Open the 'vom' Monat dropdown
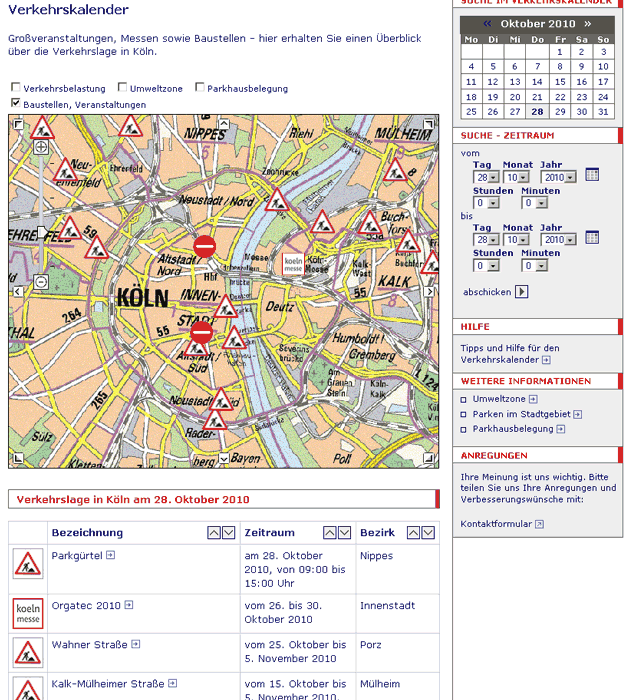Viewport: 626px width, 700px height. [516, 177]
